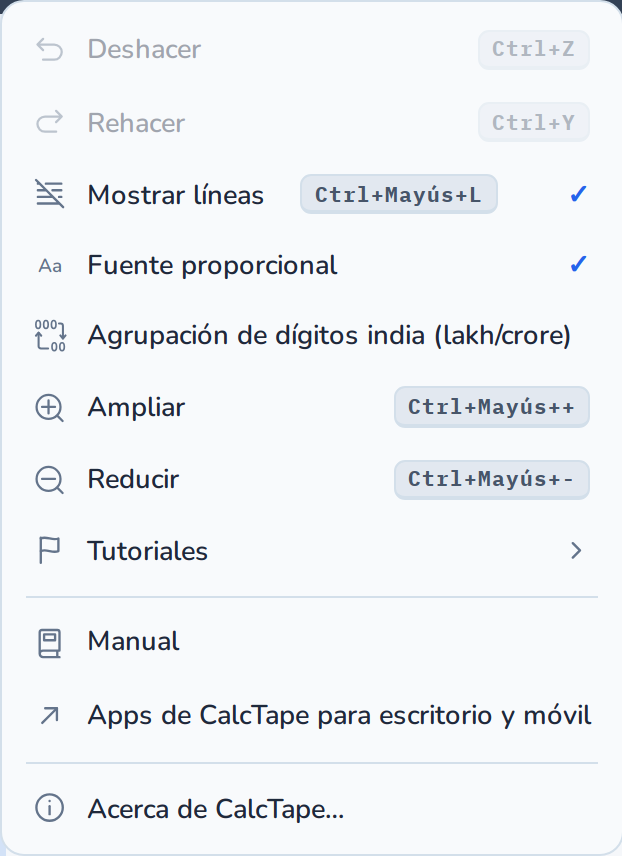
Task: Open the Manual entry
Action: point(311,641)
